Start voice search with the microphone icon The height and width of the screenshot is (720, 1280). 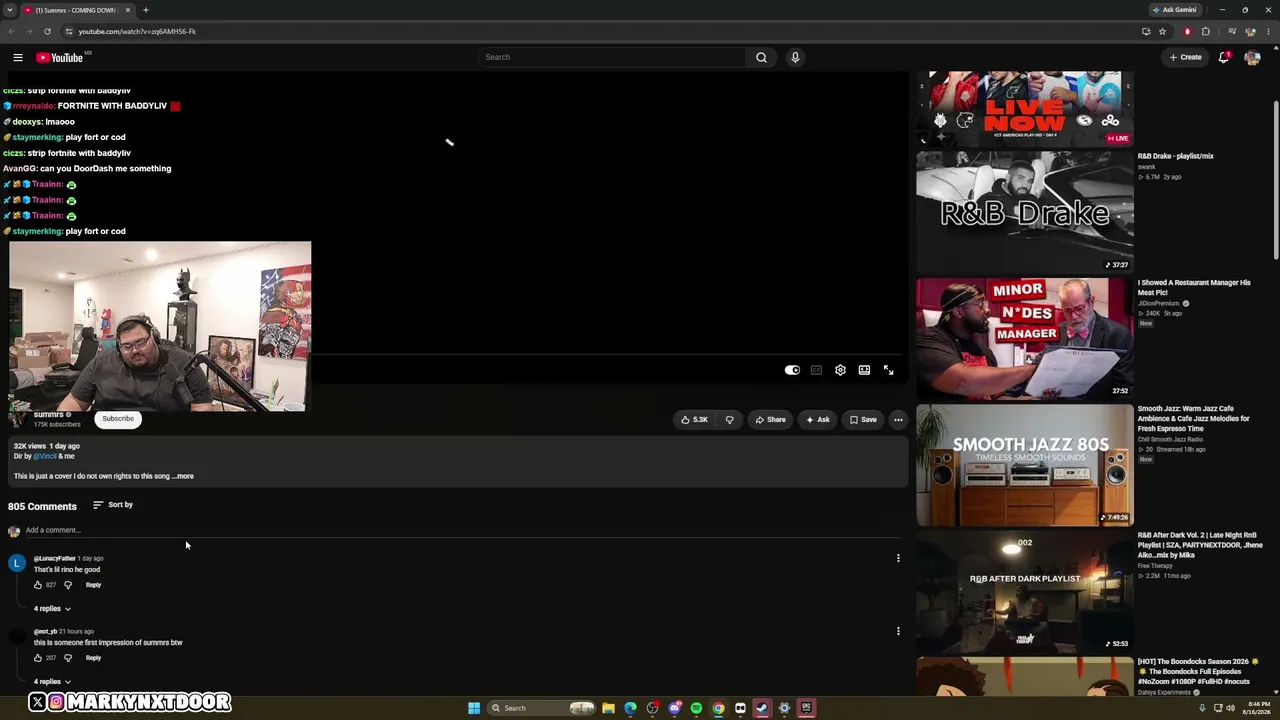[795, 57]
